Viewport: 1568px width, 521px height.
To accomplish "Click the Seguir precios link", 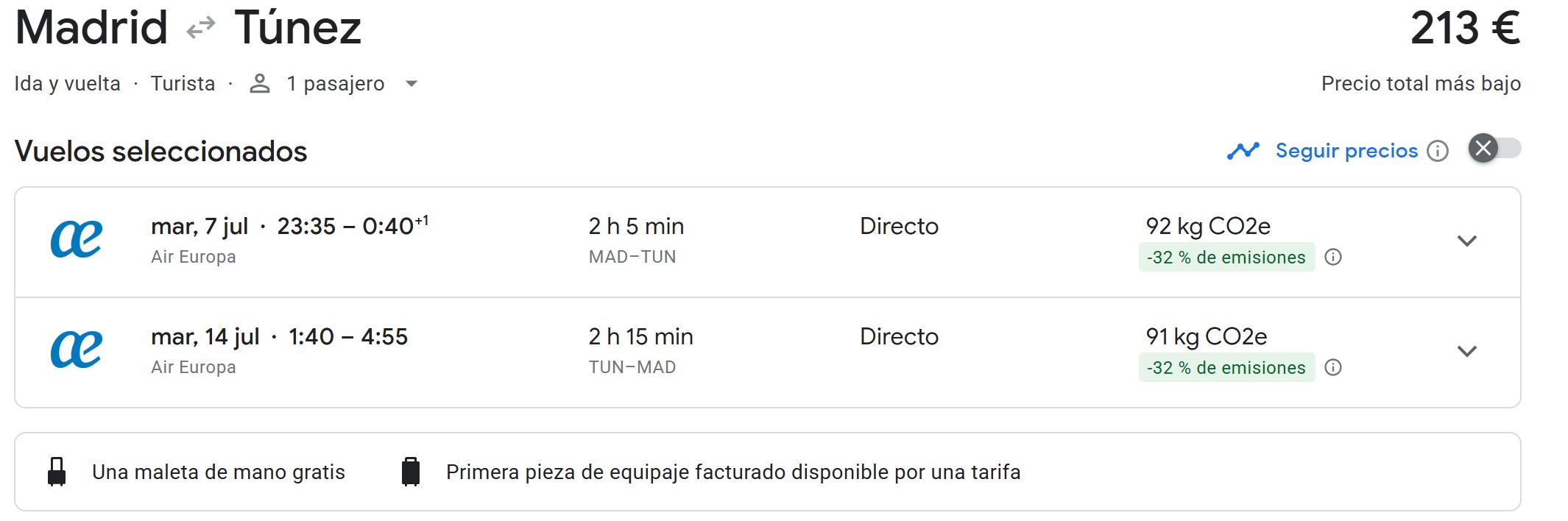I will point(1346,151).
